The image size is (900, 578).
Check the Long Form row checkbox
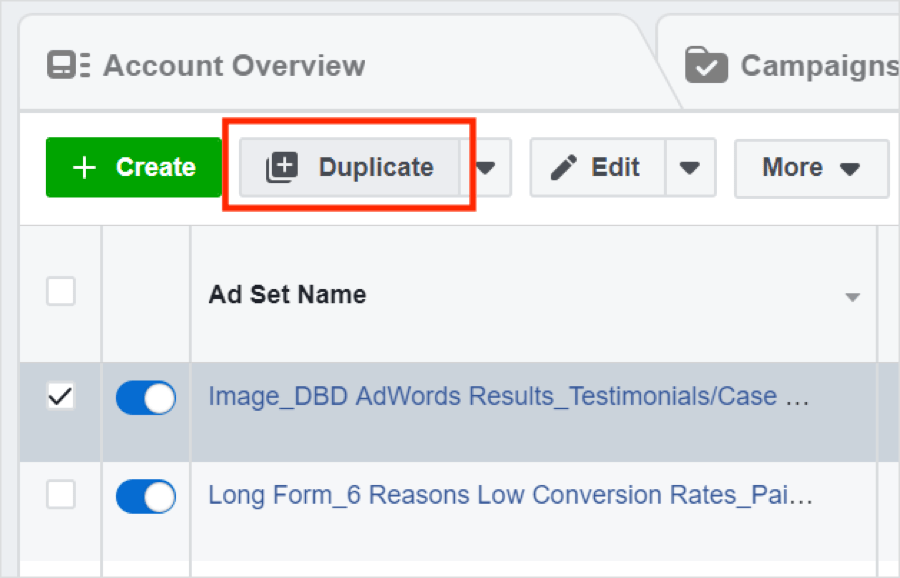(60, 496)
